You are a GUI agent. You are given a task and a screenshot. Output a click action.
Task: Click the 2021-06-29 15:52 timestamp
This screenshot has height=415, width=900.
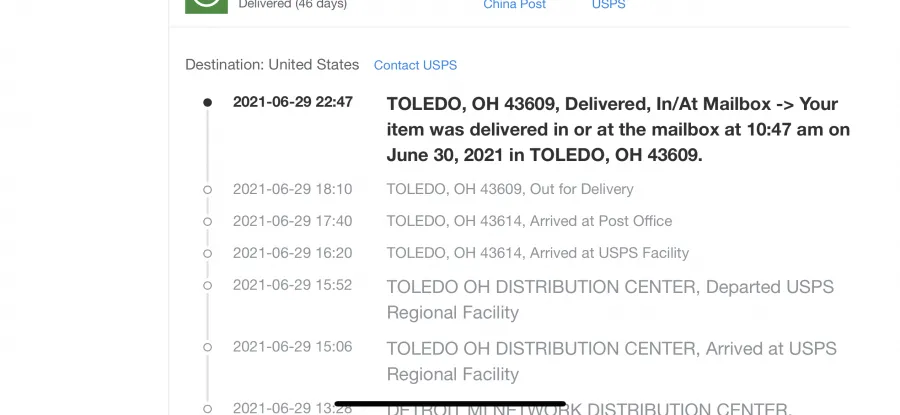click(292, 285)
